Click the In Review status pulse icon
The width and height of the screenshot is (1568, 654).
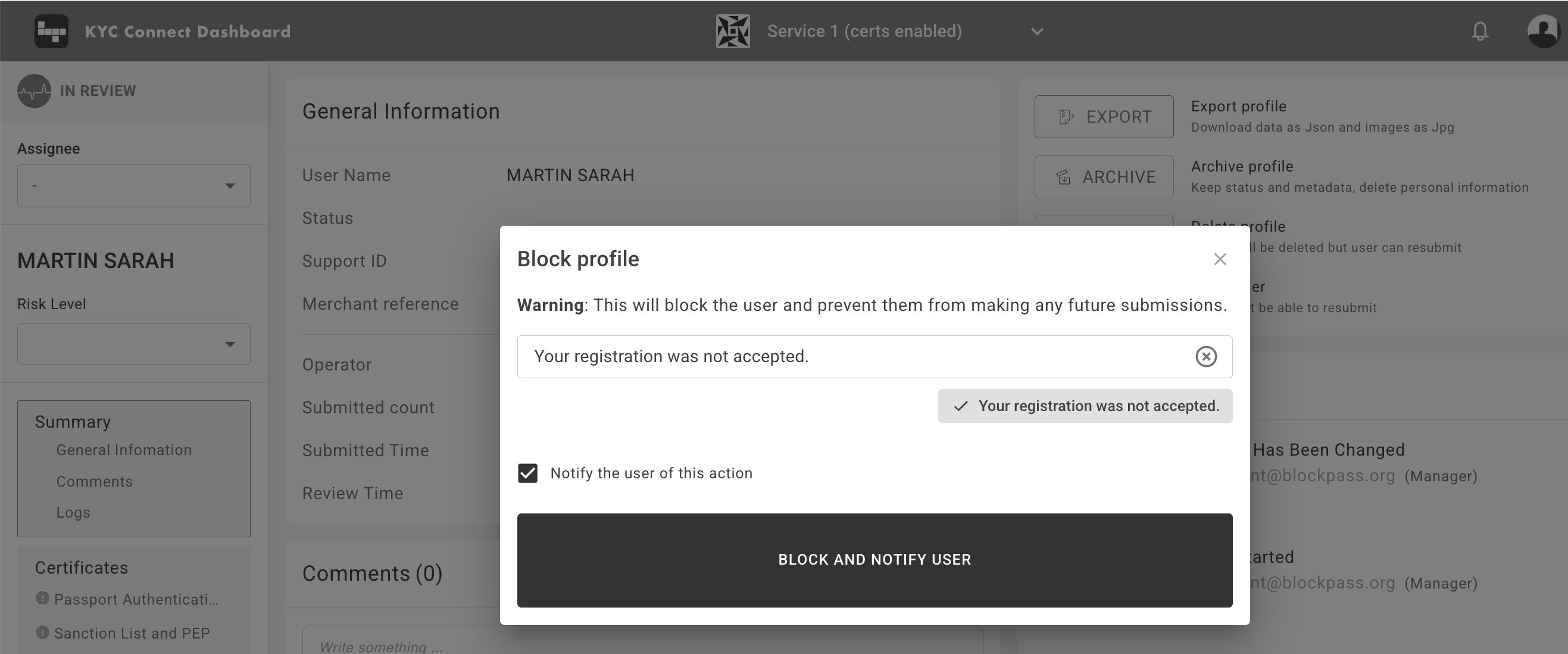click(x=34, y=91)
